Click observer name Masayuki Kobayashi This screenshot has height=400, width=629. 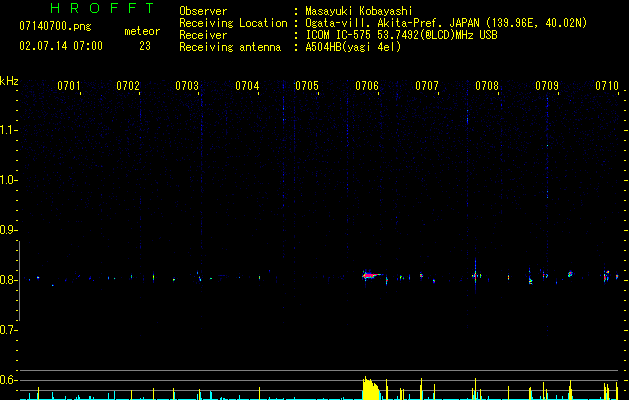coord(359,11)
